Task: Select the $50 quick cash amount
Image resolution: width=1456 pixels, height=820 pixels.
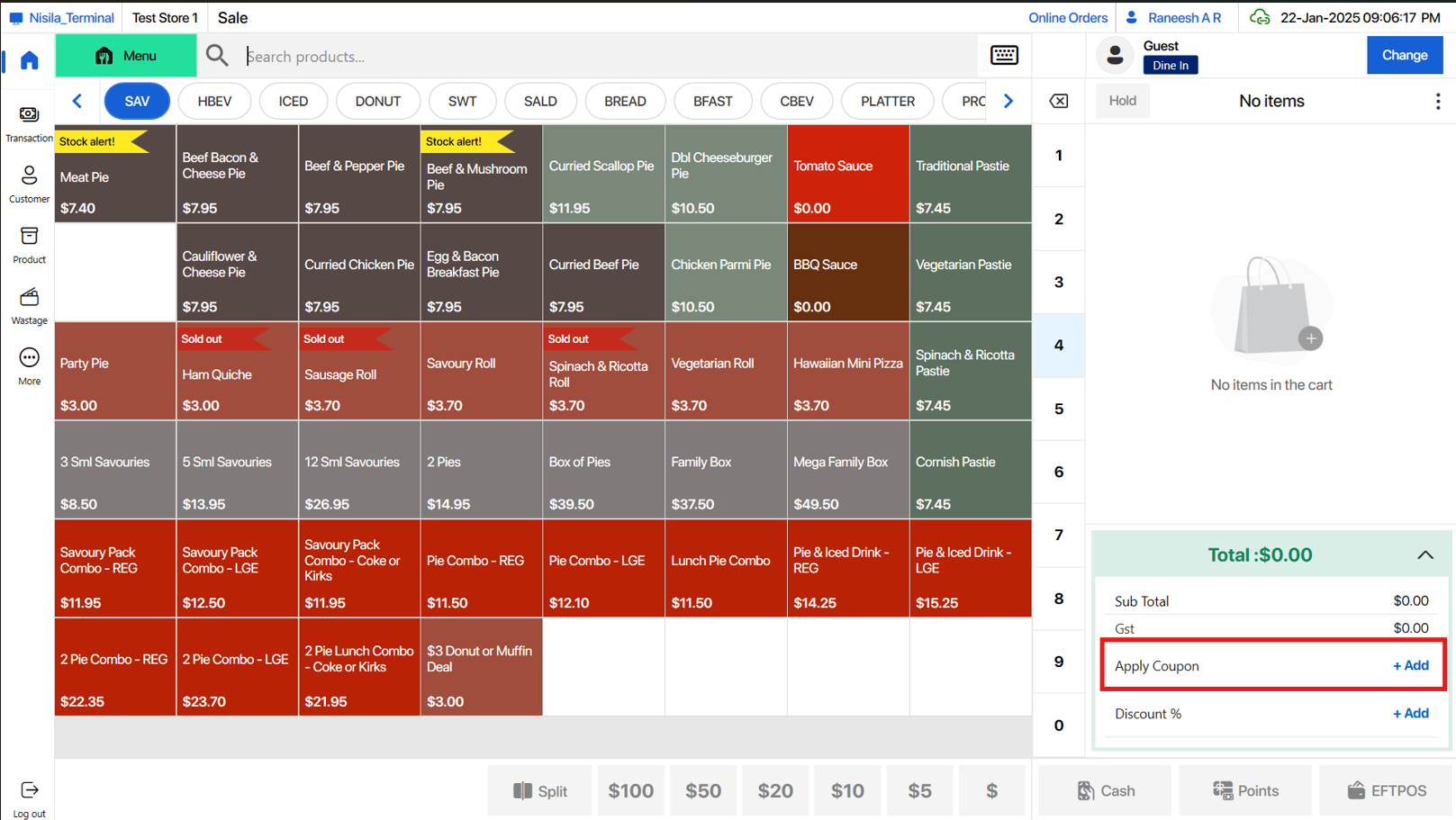Action: pyautogui.click(x=702, y=791)
